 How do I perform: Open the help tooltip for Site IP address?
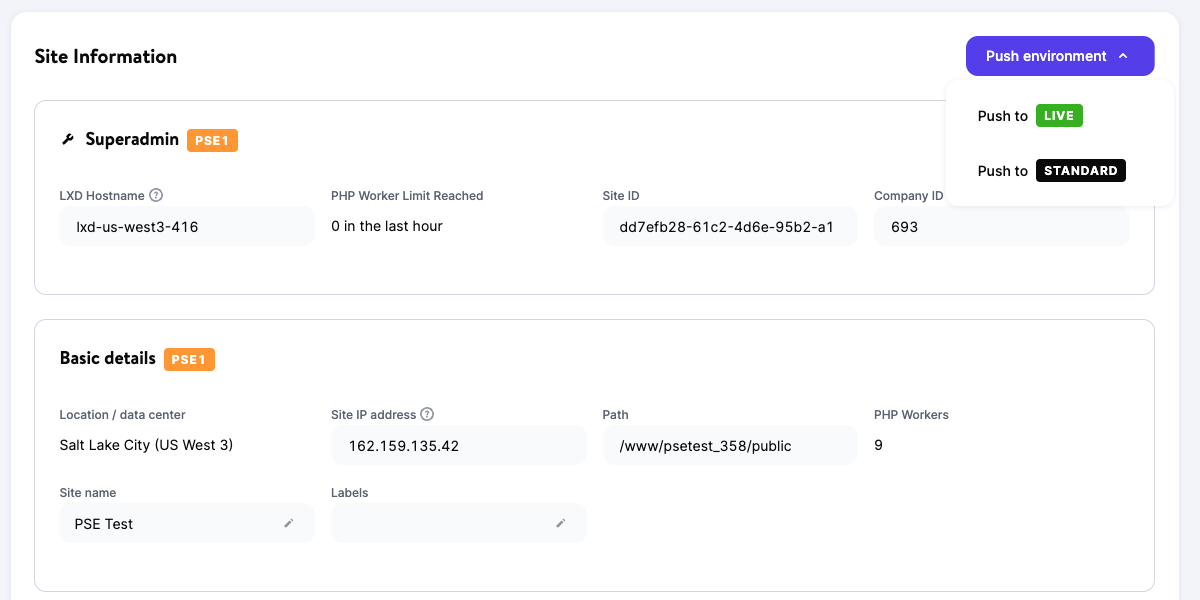coord(427,414)
